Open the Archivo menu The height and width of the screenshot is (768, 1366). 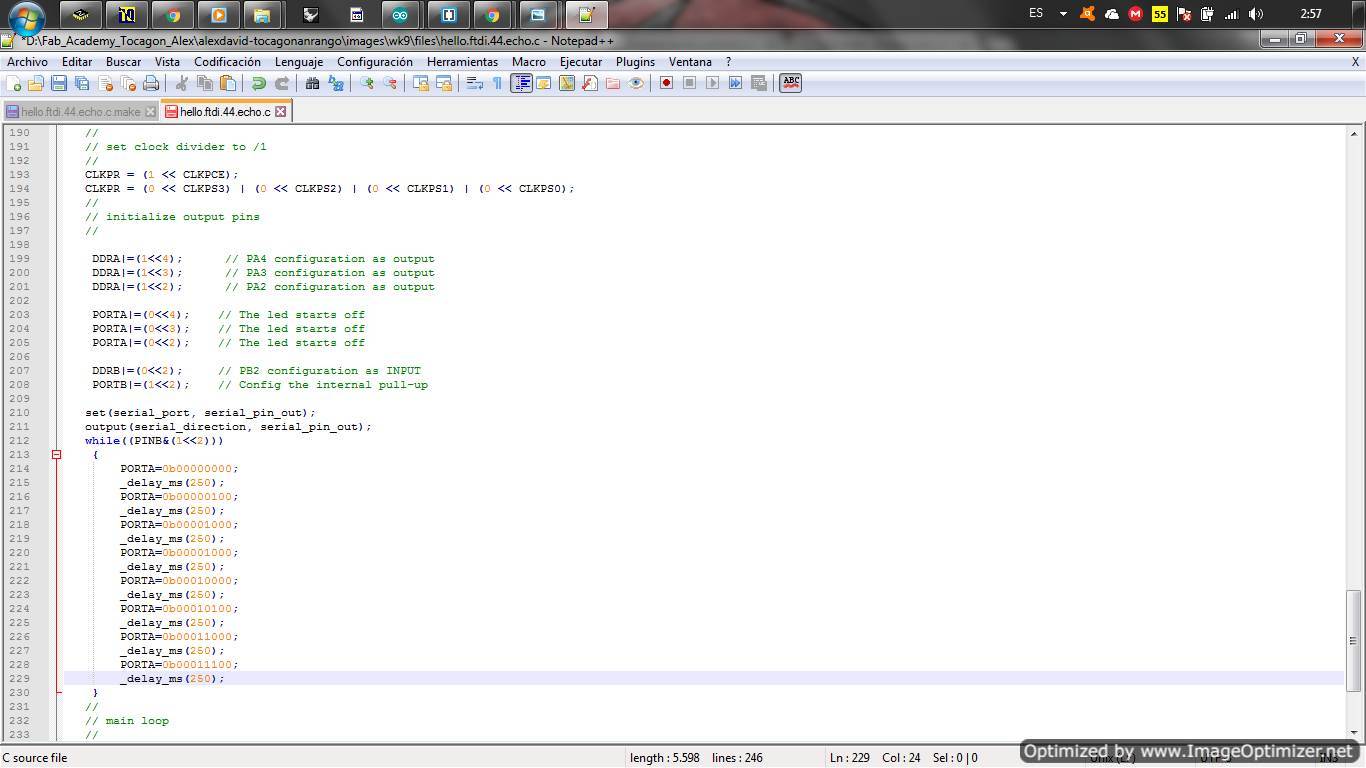[x=27, y=62]
